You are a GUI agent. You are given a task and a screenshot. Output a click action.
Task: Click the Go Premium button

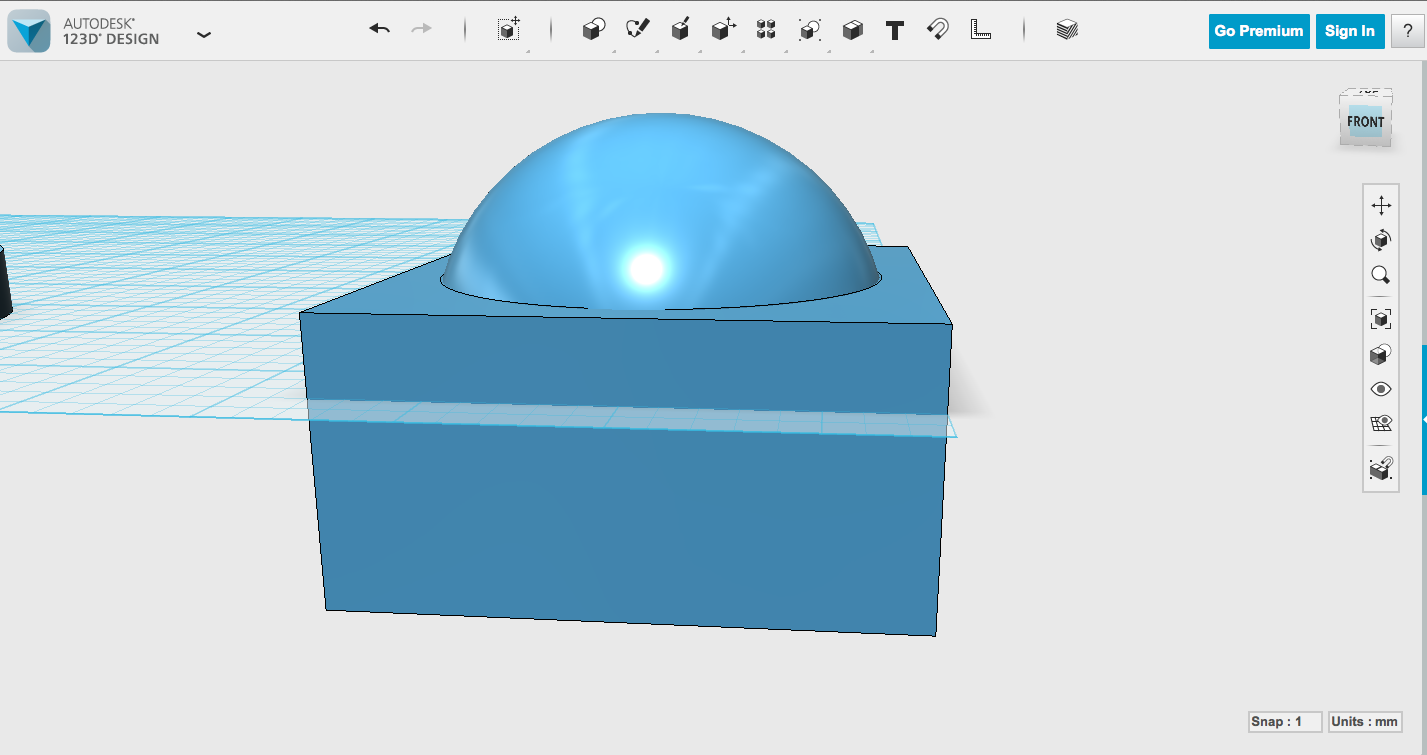tap(1258, 31)
